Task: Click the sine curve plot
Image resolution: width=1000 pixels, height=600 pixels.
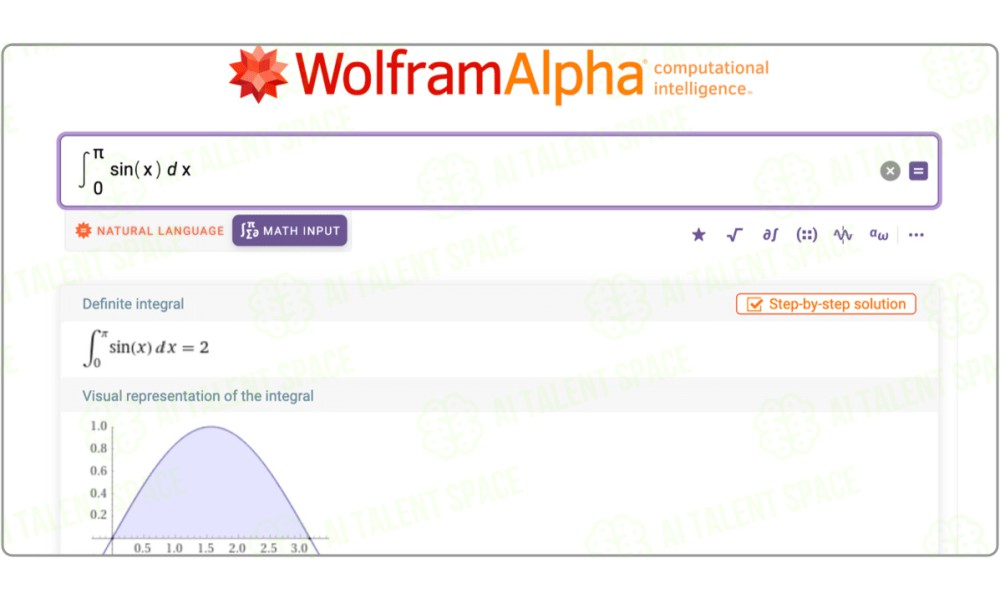Action: pyautogui.click(x=210, y=488)
